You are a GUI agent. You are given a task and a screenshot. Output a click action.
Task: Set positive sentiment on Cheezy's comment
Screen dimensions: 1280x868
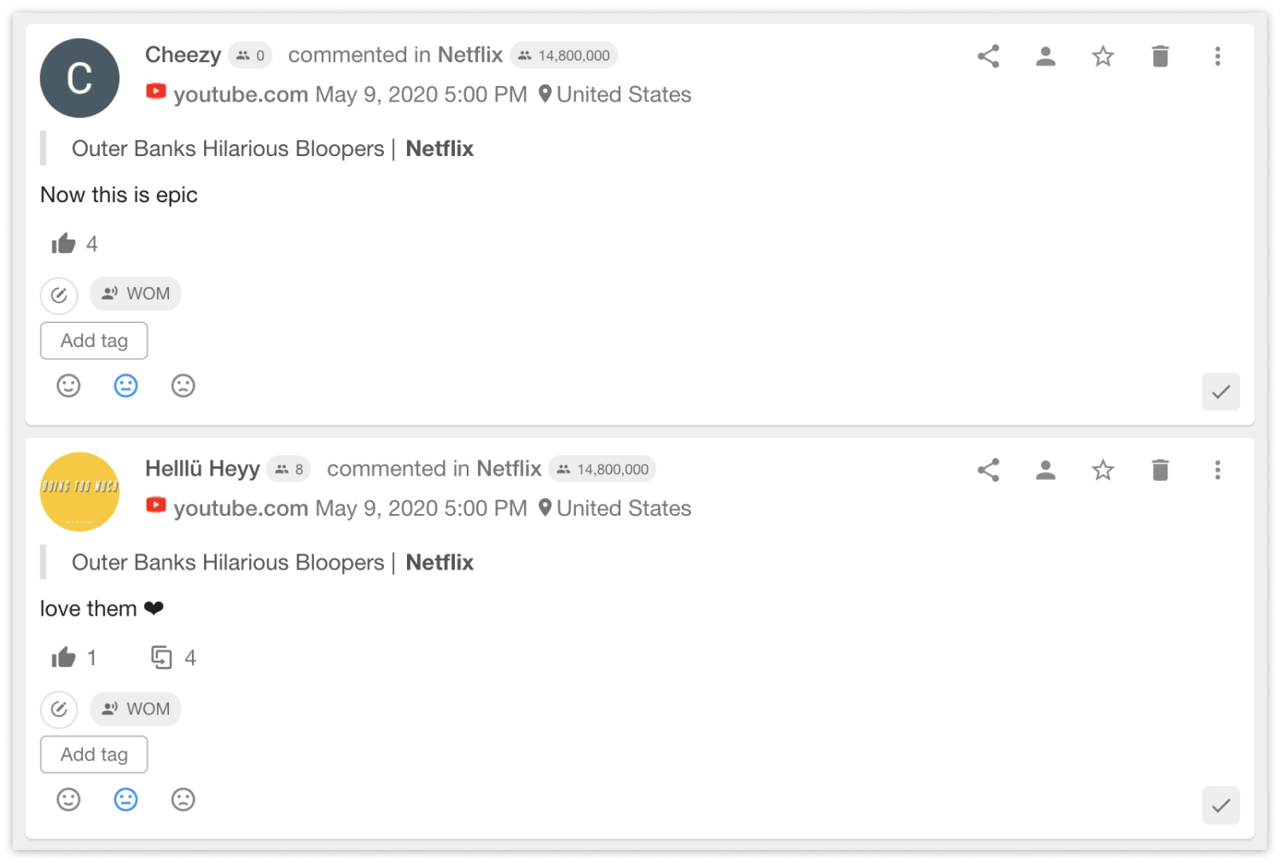tap(68, 386)
